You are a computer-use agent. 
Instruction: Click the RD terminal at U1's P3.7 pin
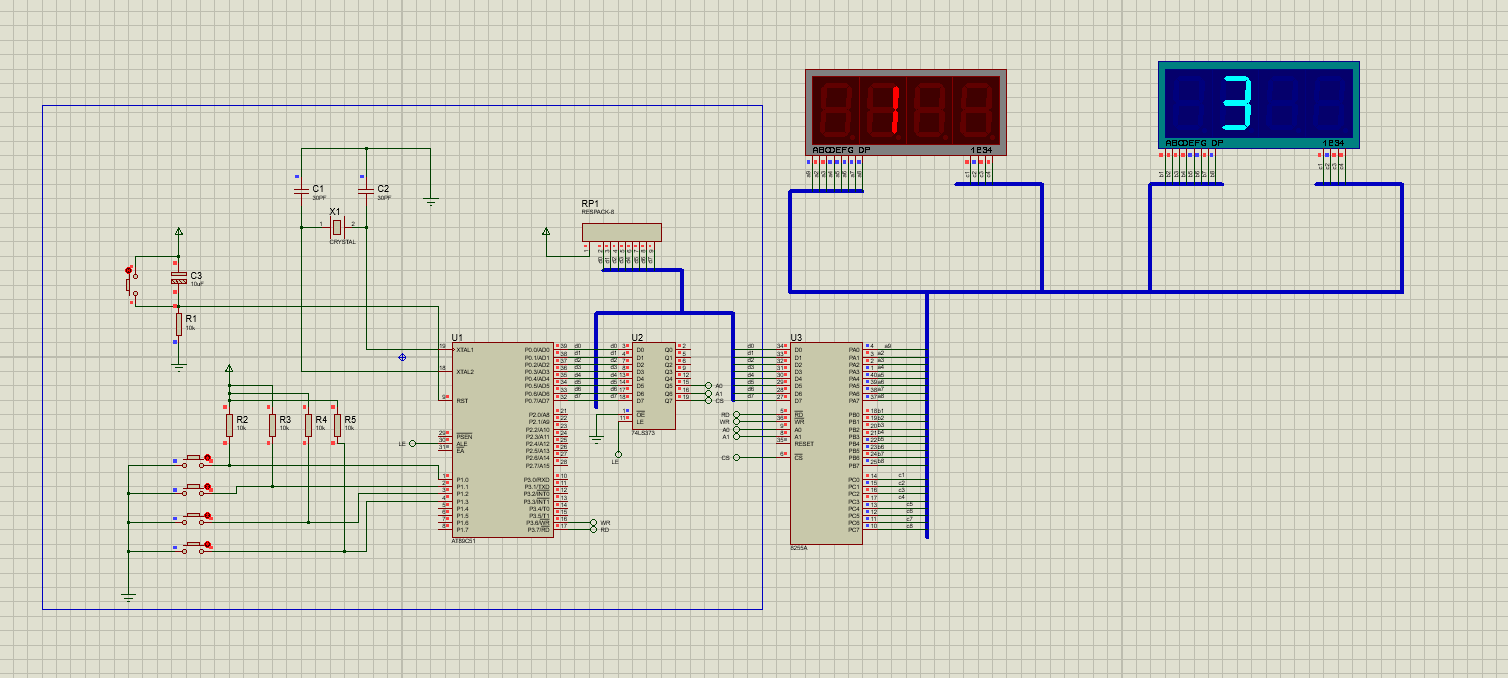[593, 529]
